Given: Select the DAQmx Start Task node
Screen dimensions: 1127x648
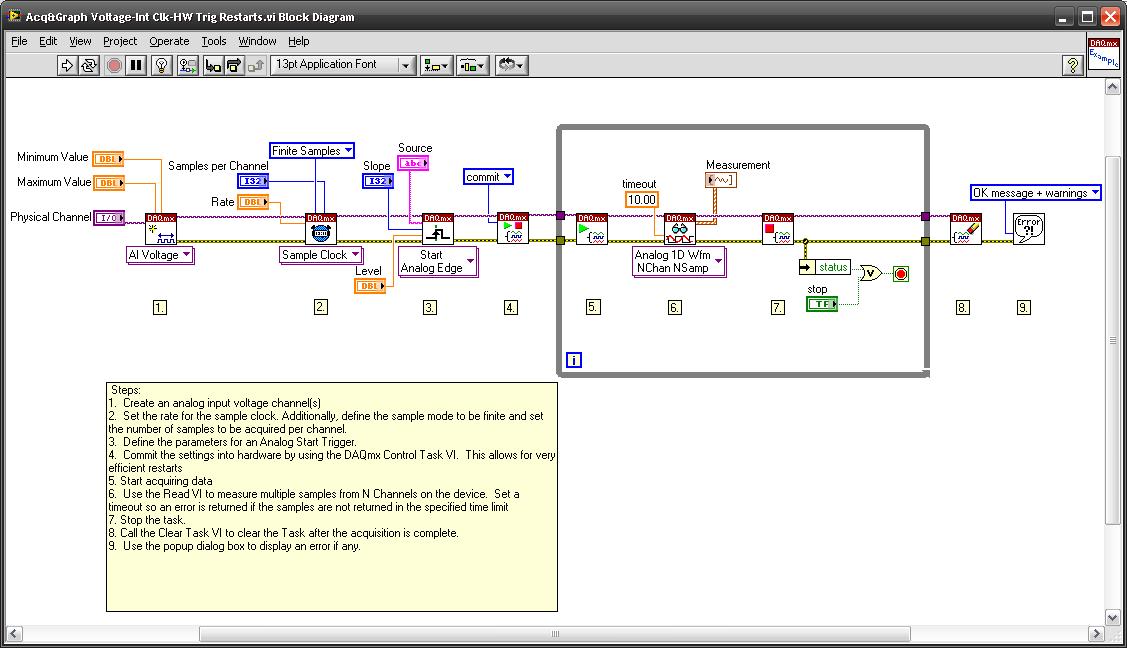Looking at the screenshot, I should (592, 228).
